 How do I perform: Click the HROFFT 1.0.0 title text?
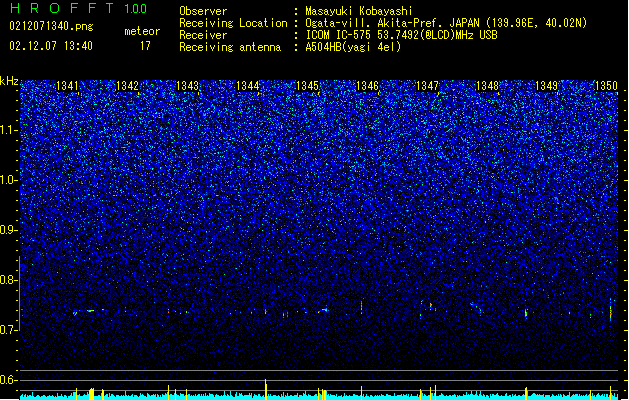click(78, 8)
